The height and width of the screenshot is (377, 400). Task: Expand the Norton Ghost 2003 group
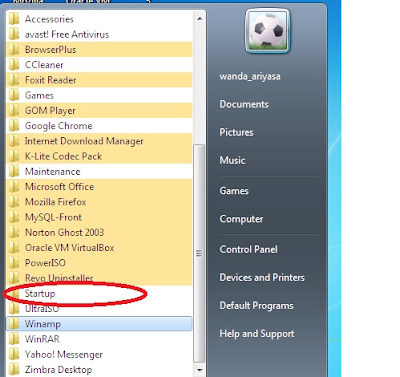click(99, 232)
